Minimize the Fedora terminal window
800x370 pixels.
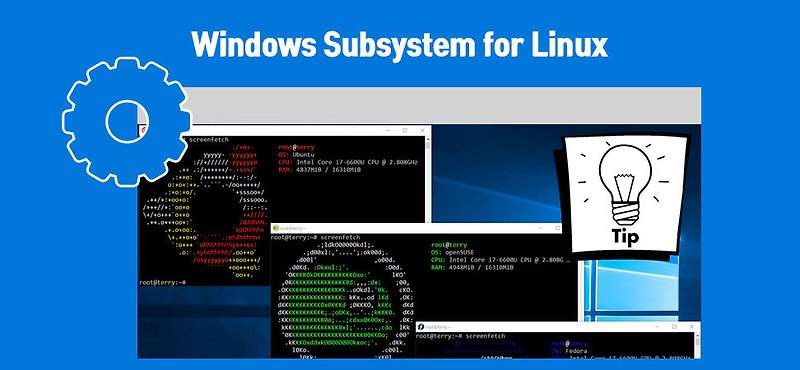point(657,327)
